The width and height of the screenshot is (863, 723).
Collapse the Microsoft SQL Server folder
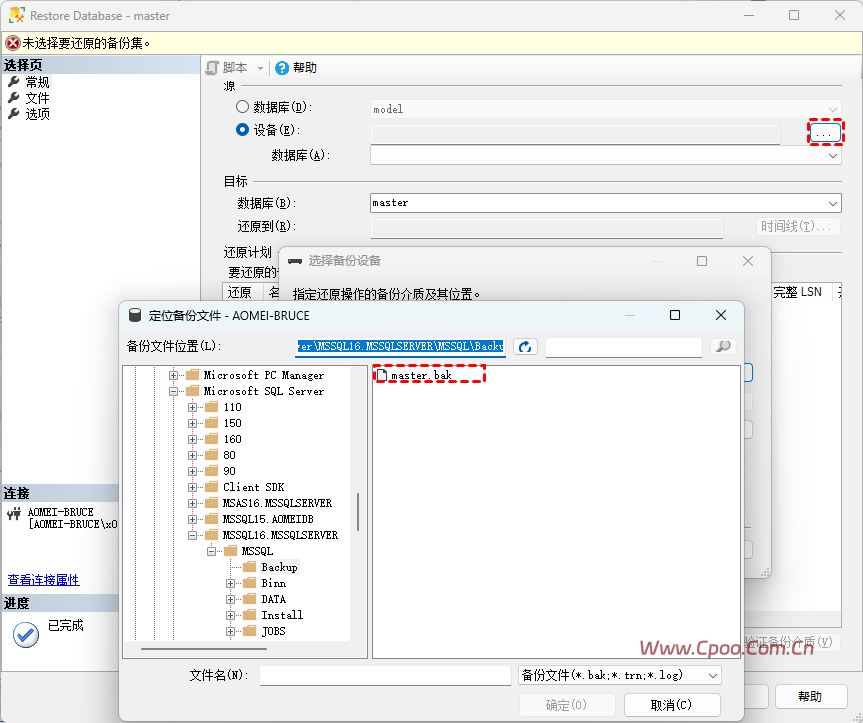[x=173, y=391]
